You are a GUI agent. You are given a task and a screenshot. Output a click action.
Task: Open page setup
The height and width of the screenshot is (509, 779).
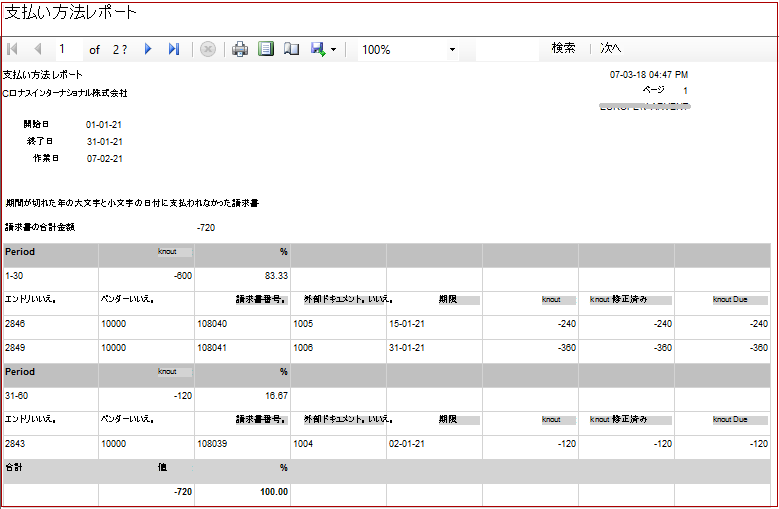point(292,49)
